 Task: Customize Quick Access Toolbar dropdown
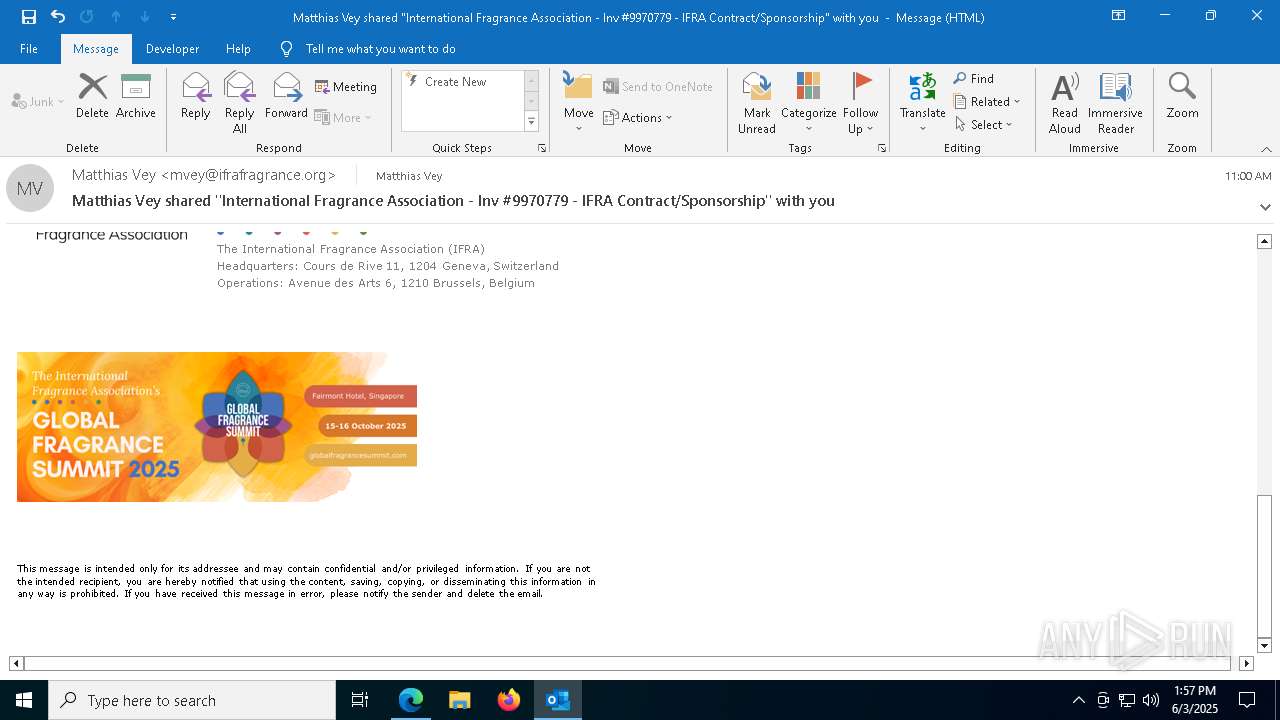[173, 17]
